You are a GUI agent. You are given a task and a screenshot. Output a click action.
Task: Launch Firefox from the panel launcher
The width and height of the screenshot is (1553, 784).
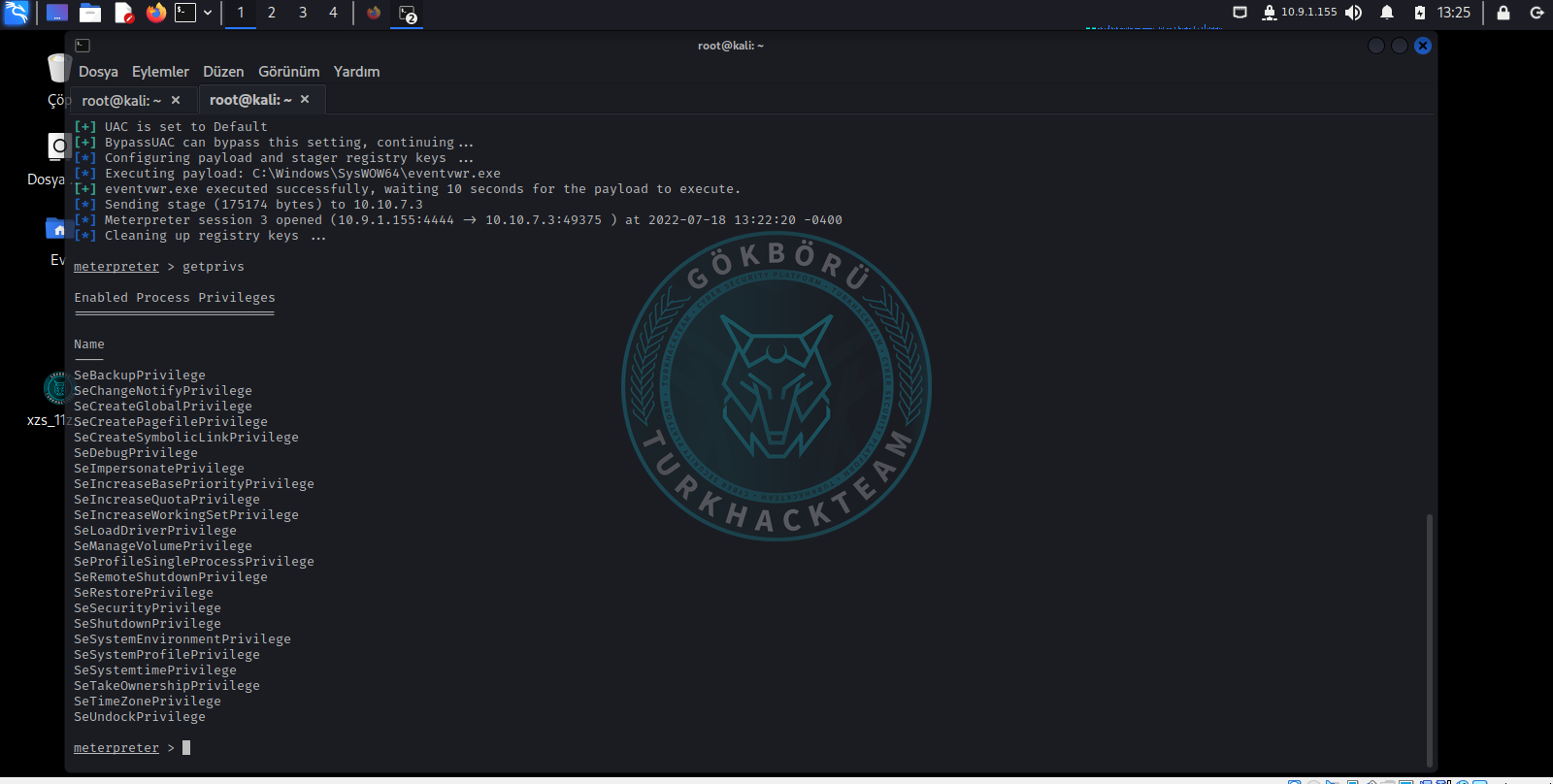pyautogui.click(x=156, y=13)
